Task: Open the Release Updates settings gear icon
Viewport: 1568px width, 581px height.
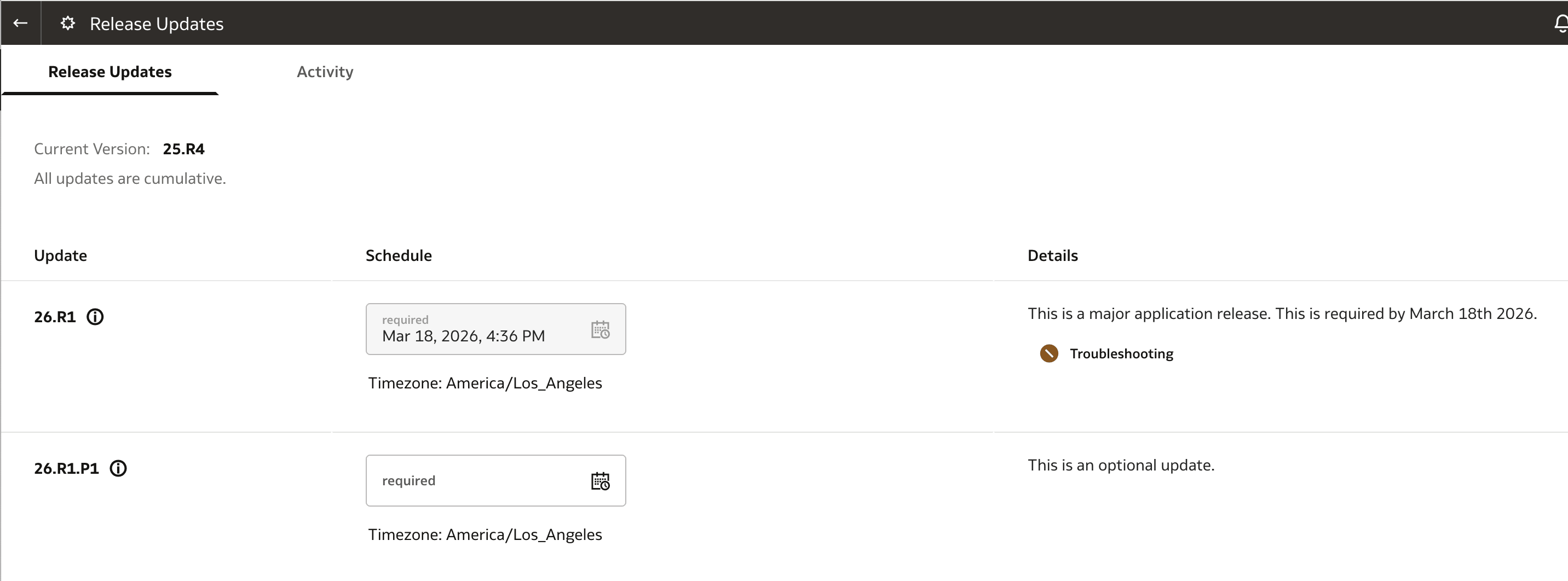Action: (x=67, y=23)
